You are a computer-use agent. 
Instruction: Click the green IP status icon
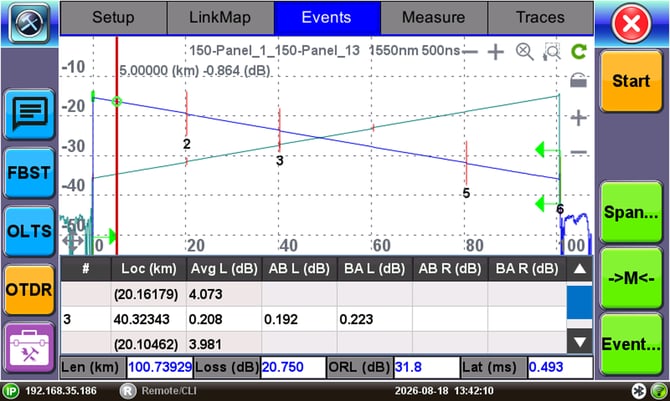pos(11,391)
